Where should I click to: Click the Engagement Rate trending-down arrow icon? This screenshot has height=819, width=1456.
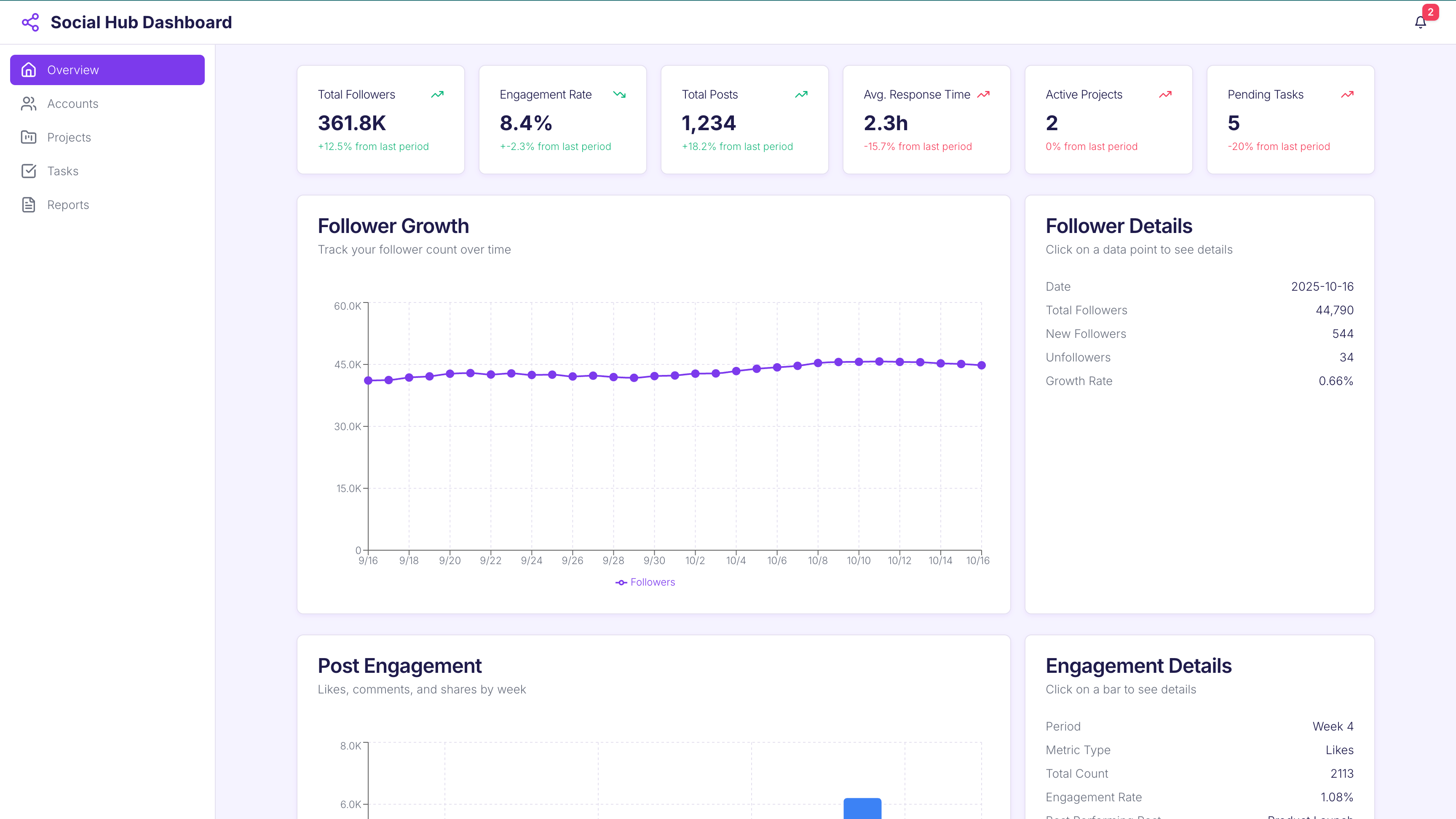pos(619,94)
